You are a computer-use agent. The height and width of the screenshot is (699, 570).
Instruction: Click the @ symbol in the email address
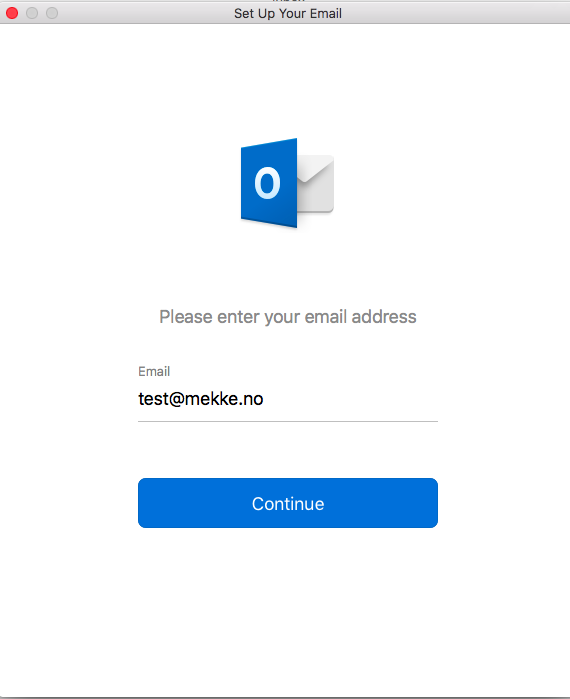(176, 399)
